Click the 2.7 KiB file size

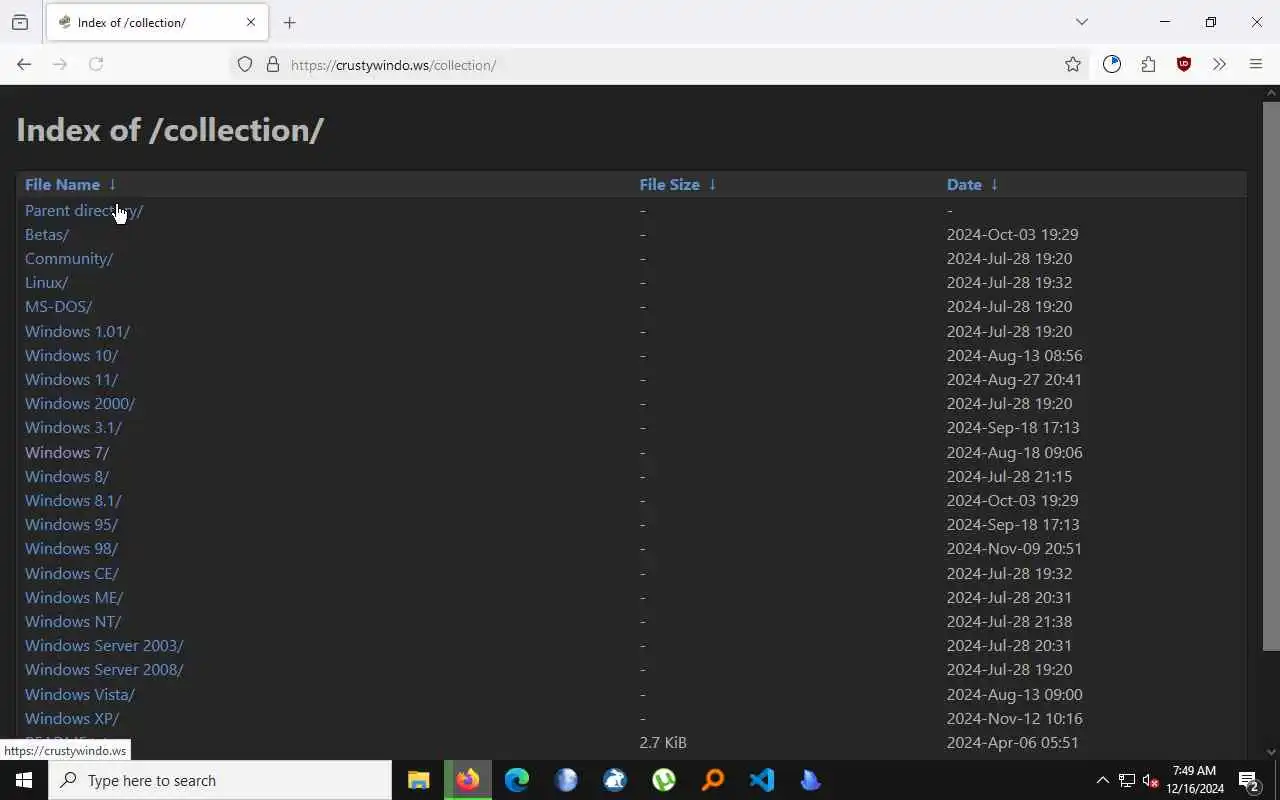663,742
